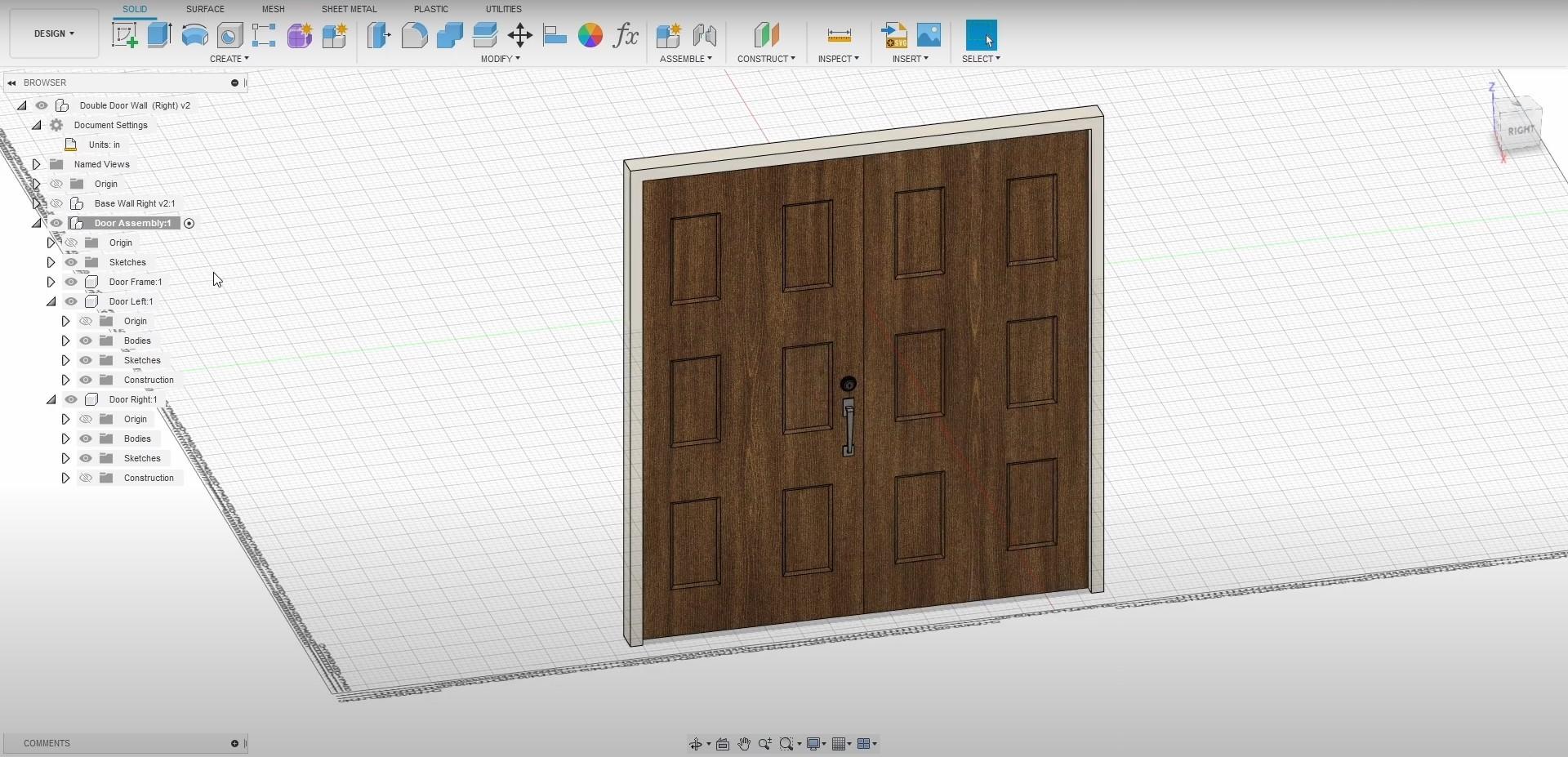Select the Extrude tool

pyautogui.click(x=159, y=35)
